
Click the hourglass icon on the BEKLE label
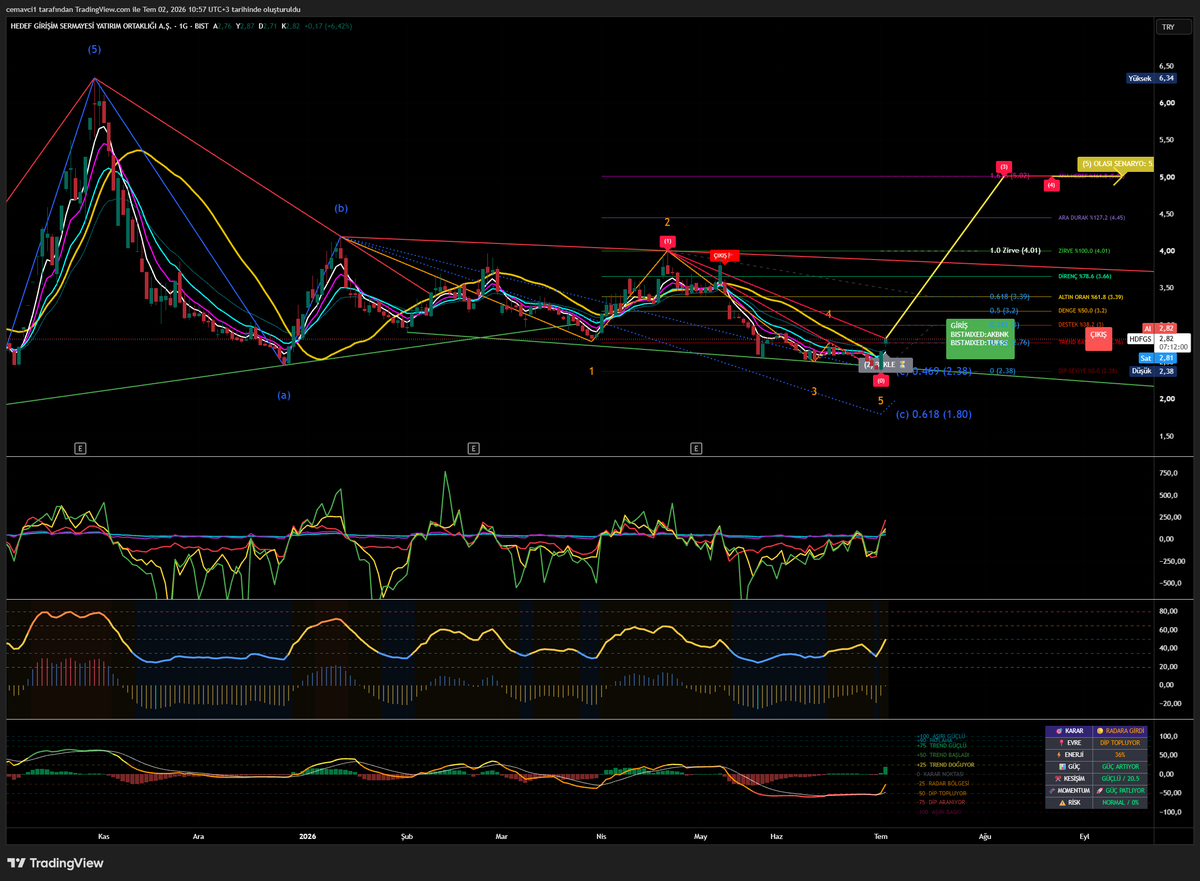coord(905,364)
